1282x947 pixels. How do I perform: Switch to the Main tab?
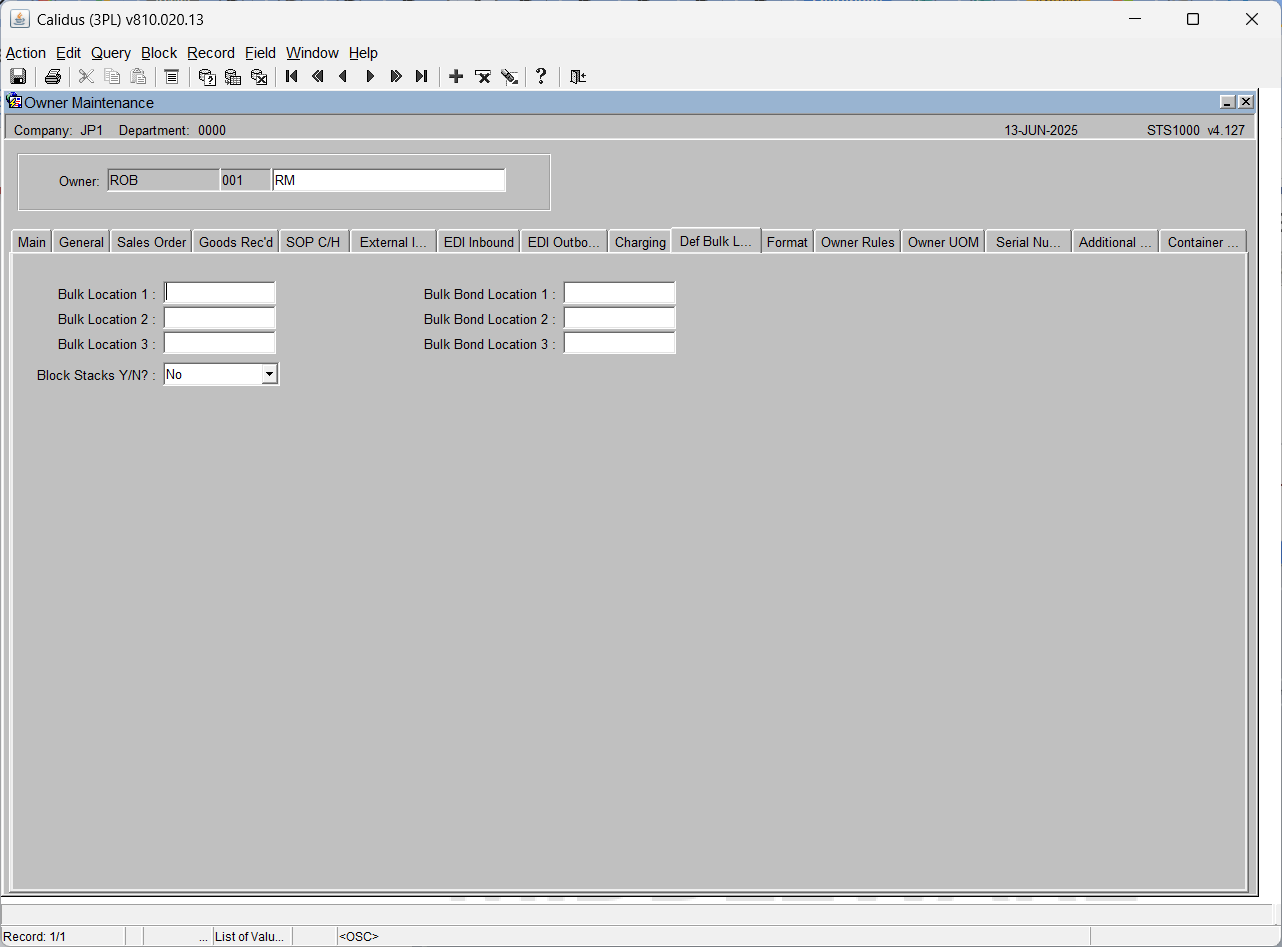[32, 242]
